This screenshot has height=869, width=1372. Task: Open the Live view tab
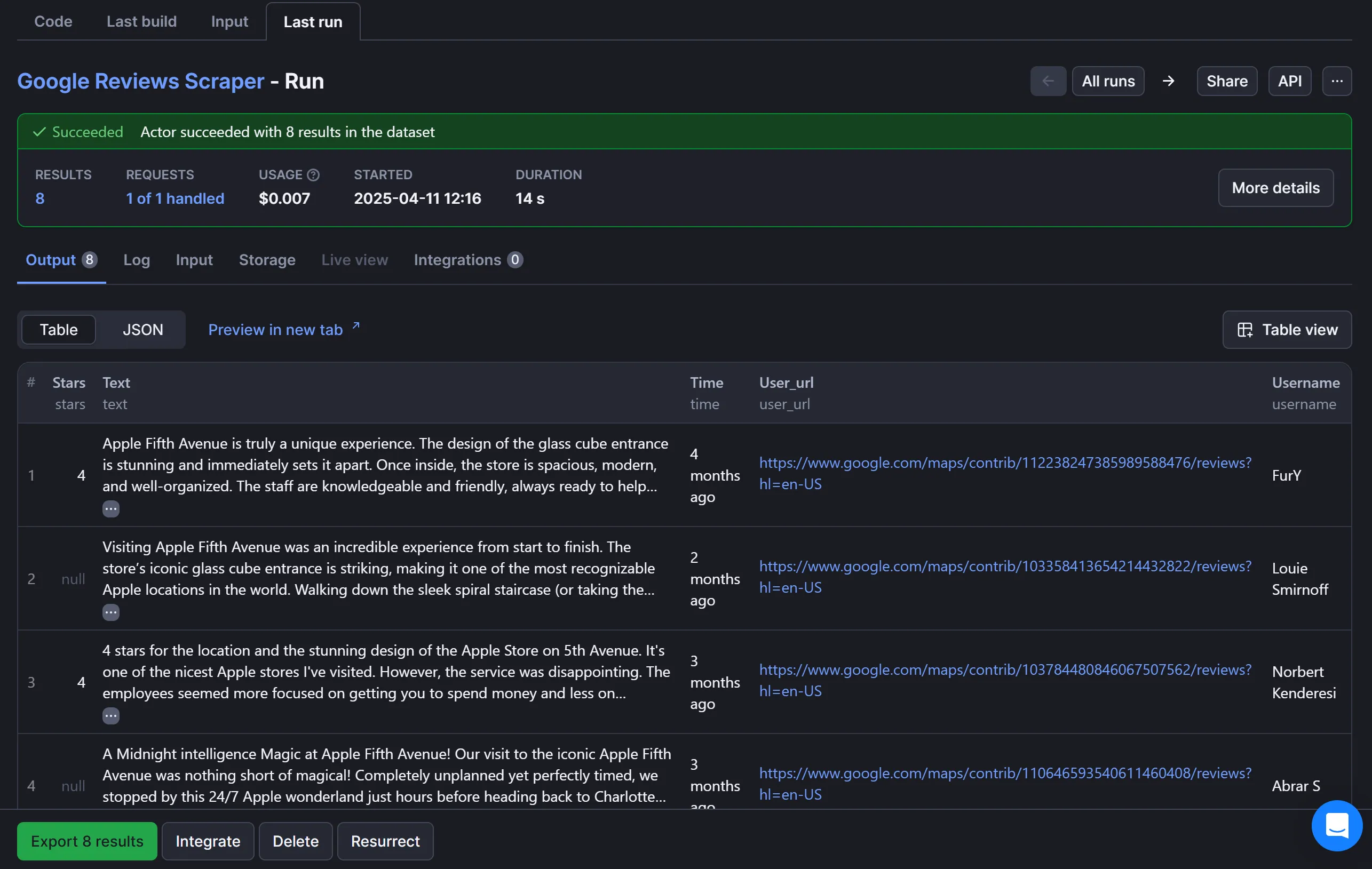(354, 260)
